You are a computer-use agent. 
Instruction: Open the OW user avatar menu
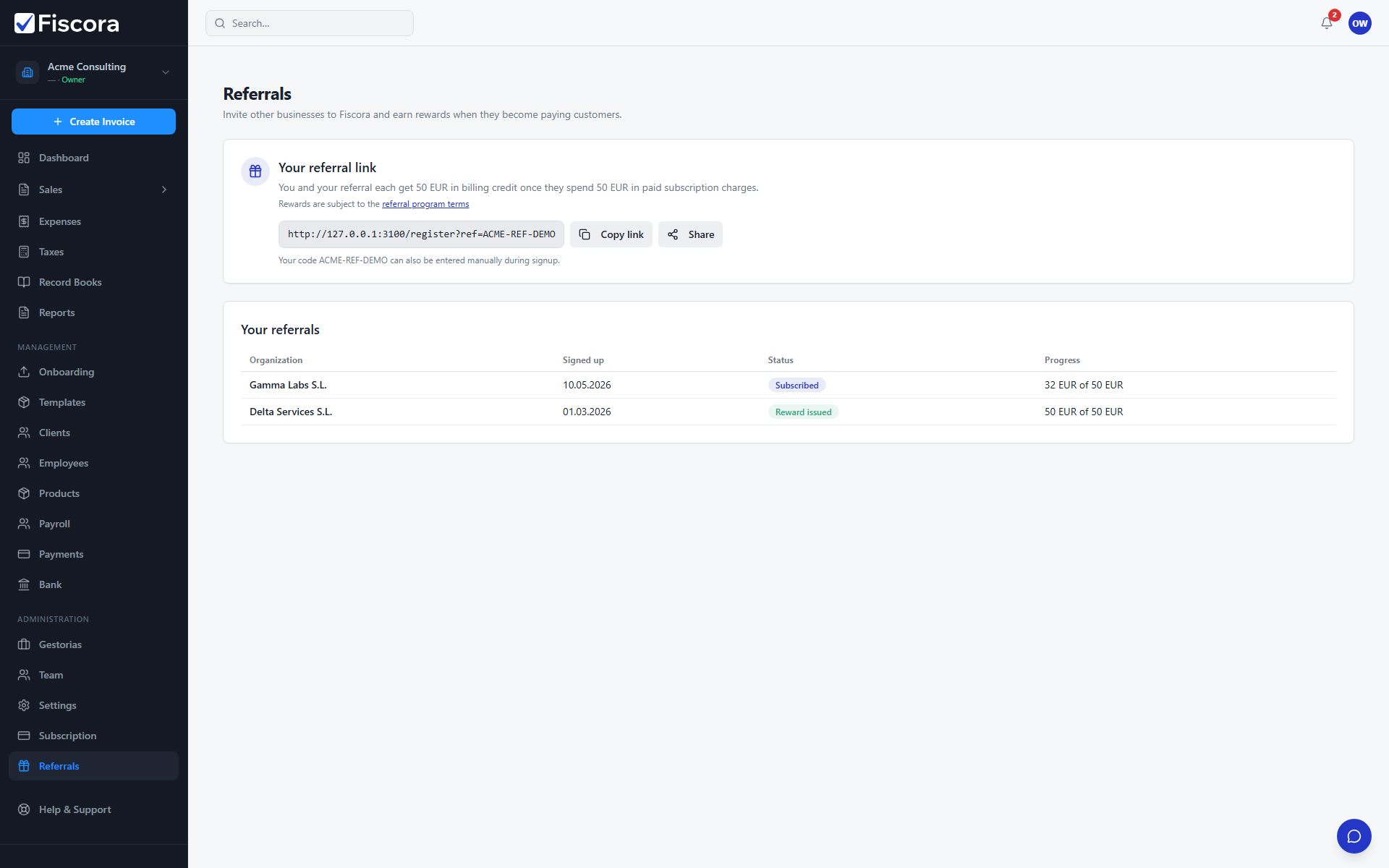(1360, 23)
